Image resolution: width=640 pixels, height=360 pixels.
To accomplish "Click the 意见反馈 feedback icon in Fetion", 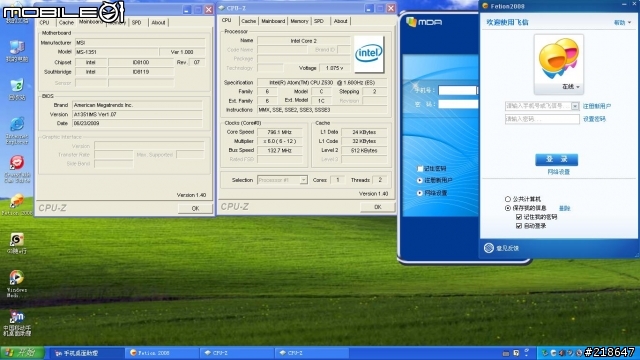I will [x=489, y=248].
